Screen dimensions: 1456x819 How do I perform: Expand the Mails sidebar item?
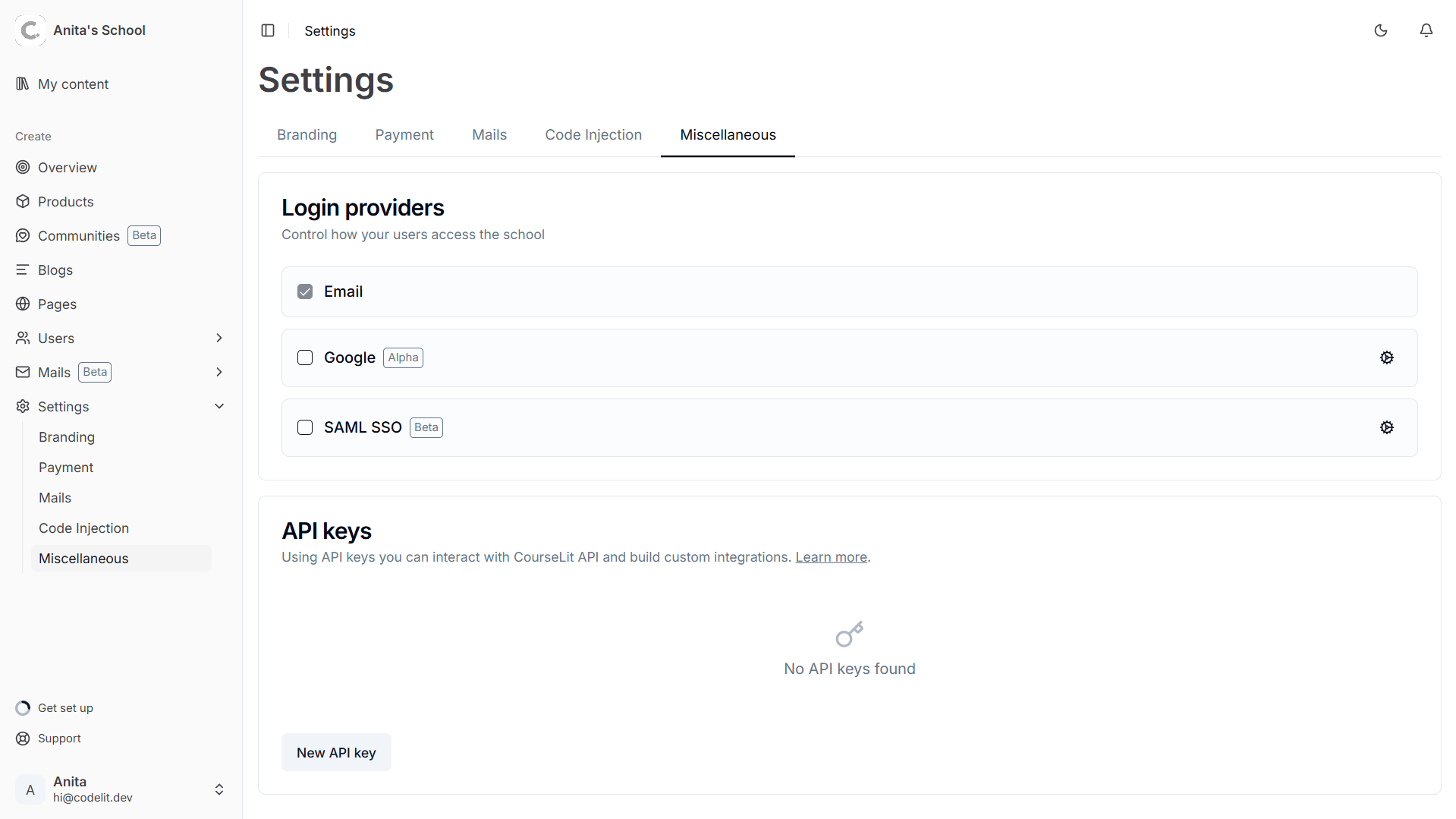[219, 372]
